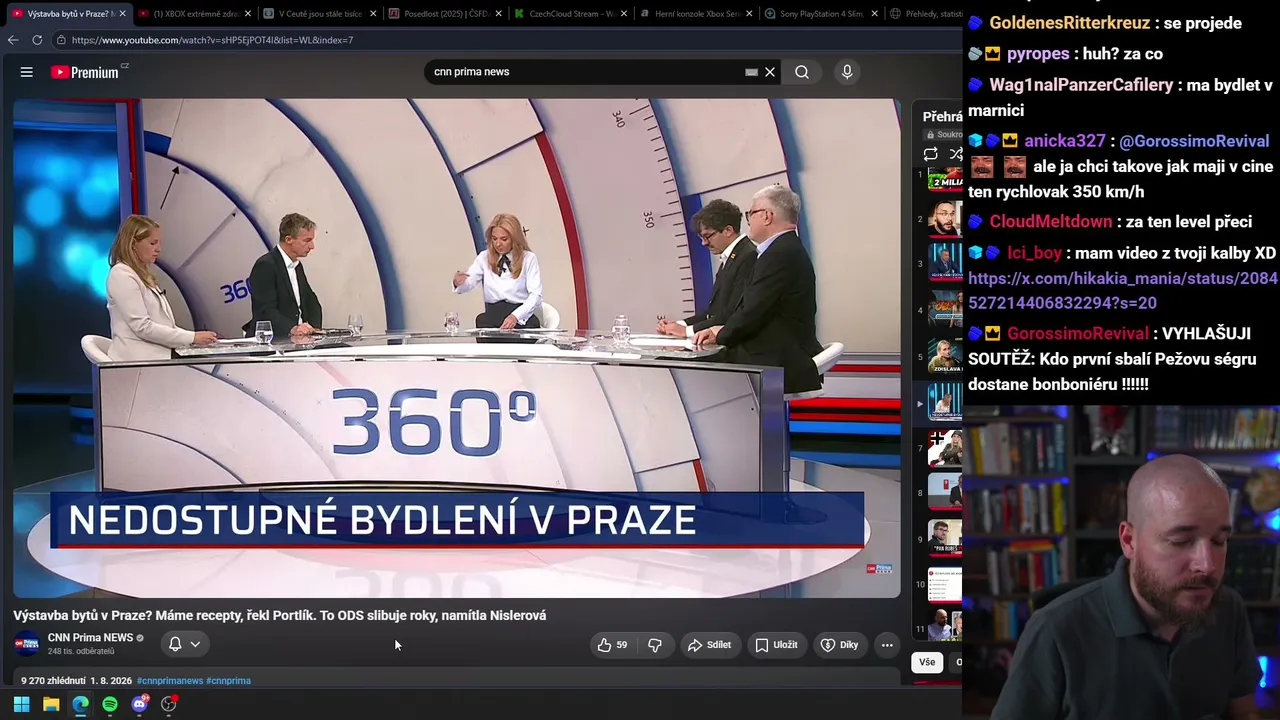Open more actions three-dot menu under video
The image size is (1280, 720).
tap(887, 645)
